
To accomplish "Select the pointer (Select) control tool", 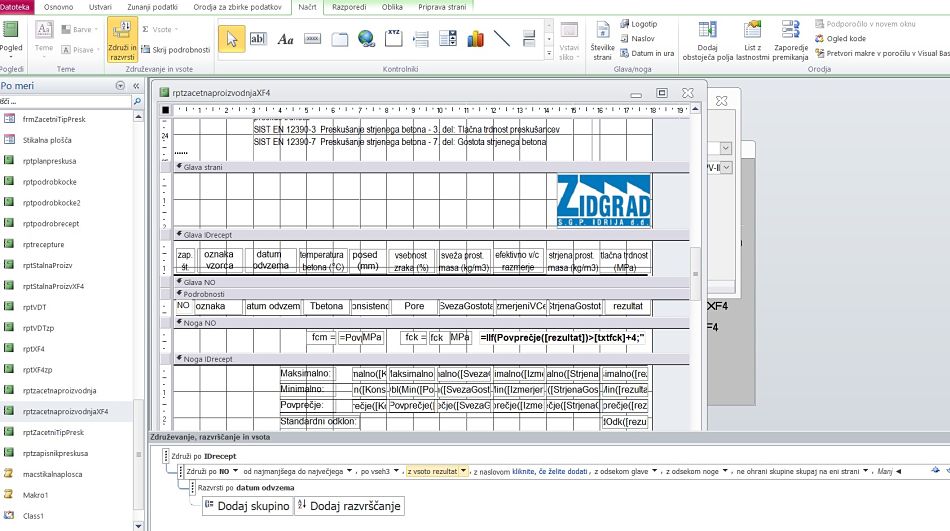I will (231, 39).
